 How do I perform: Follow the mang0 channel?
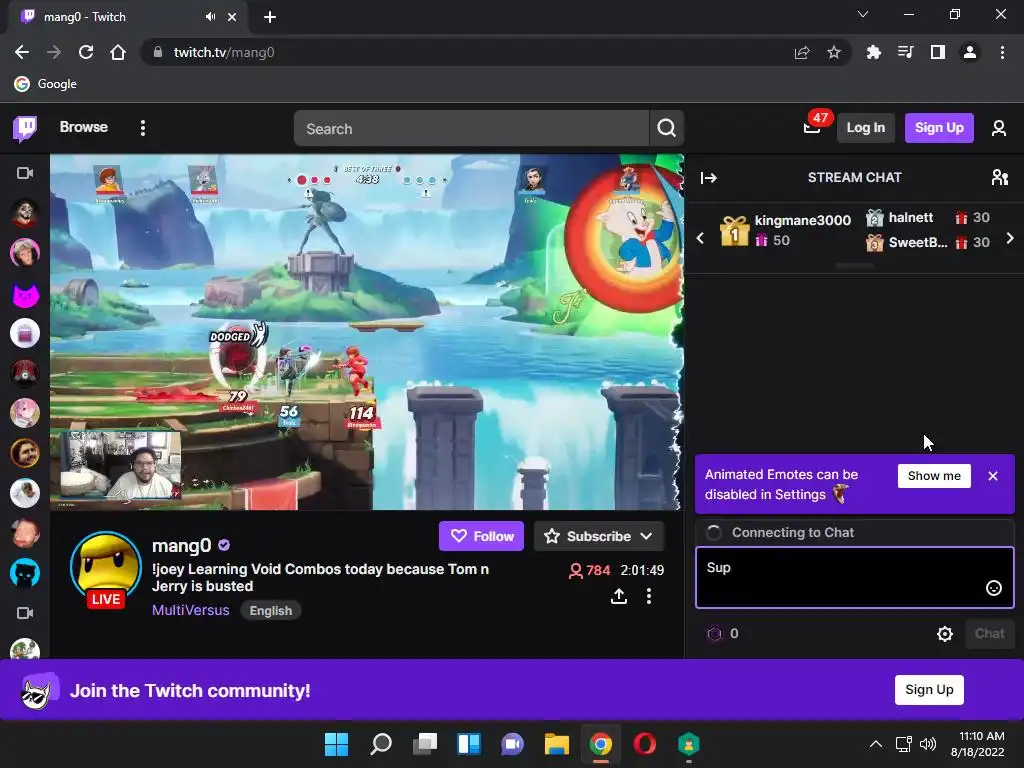[x=481, y=536]
